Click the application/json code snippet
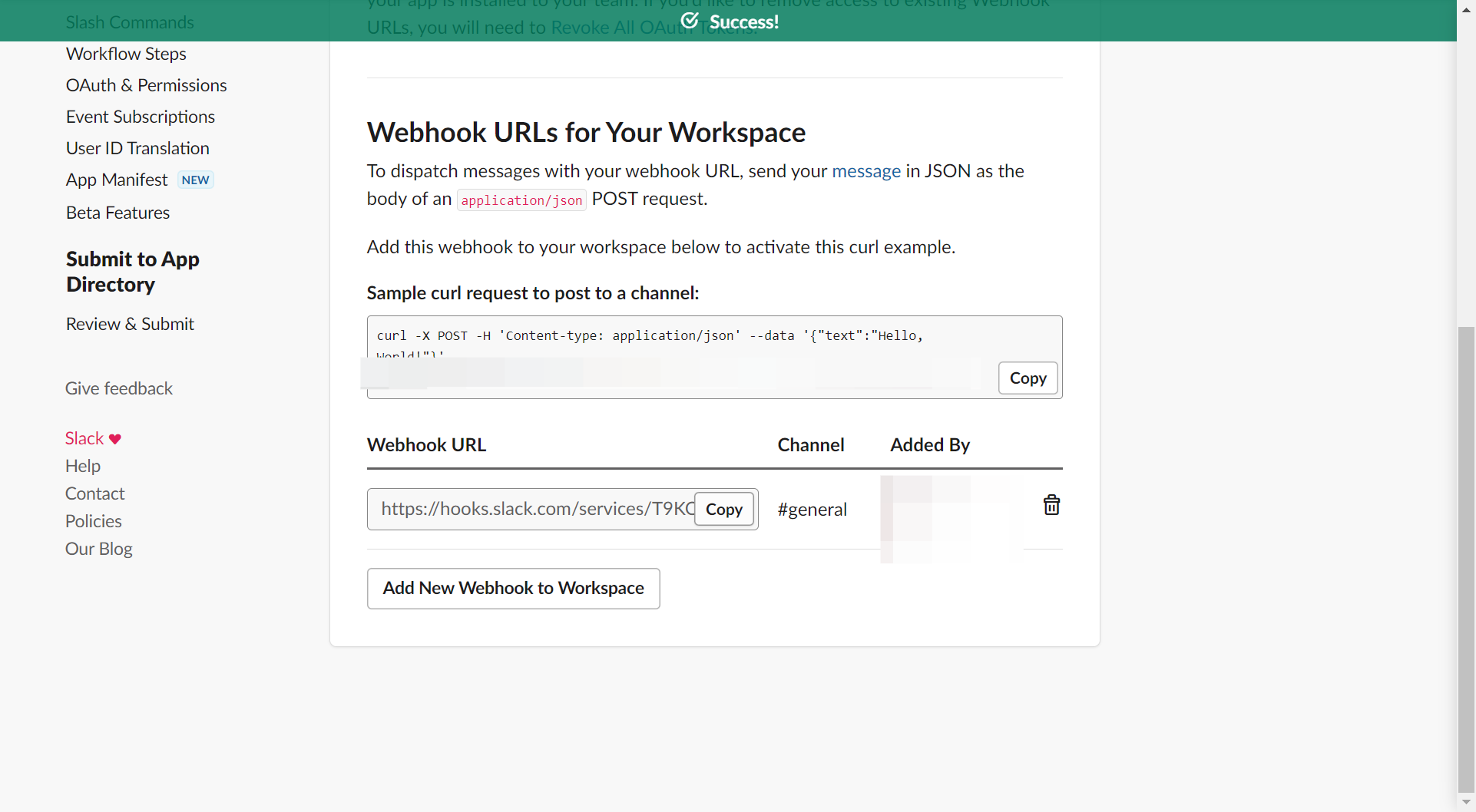Viewport: 1476px width, 812px height. [521, 200]
